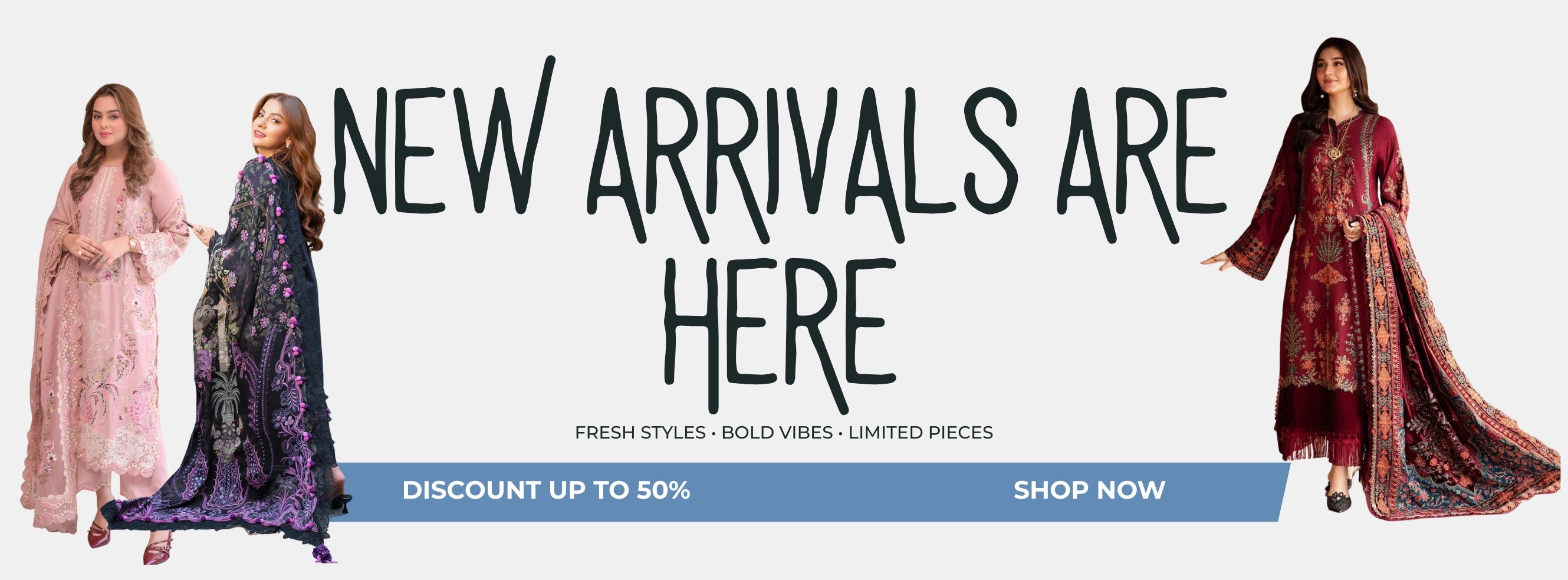The image size is (1568, 580).
Task: Click the pink suit model's red heels
Action: 131,543
